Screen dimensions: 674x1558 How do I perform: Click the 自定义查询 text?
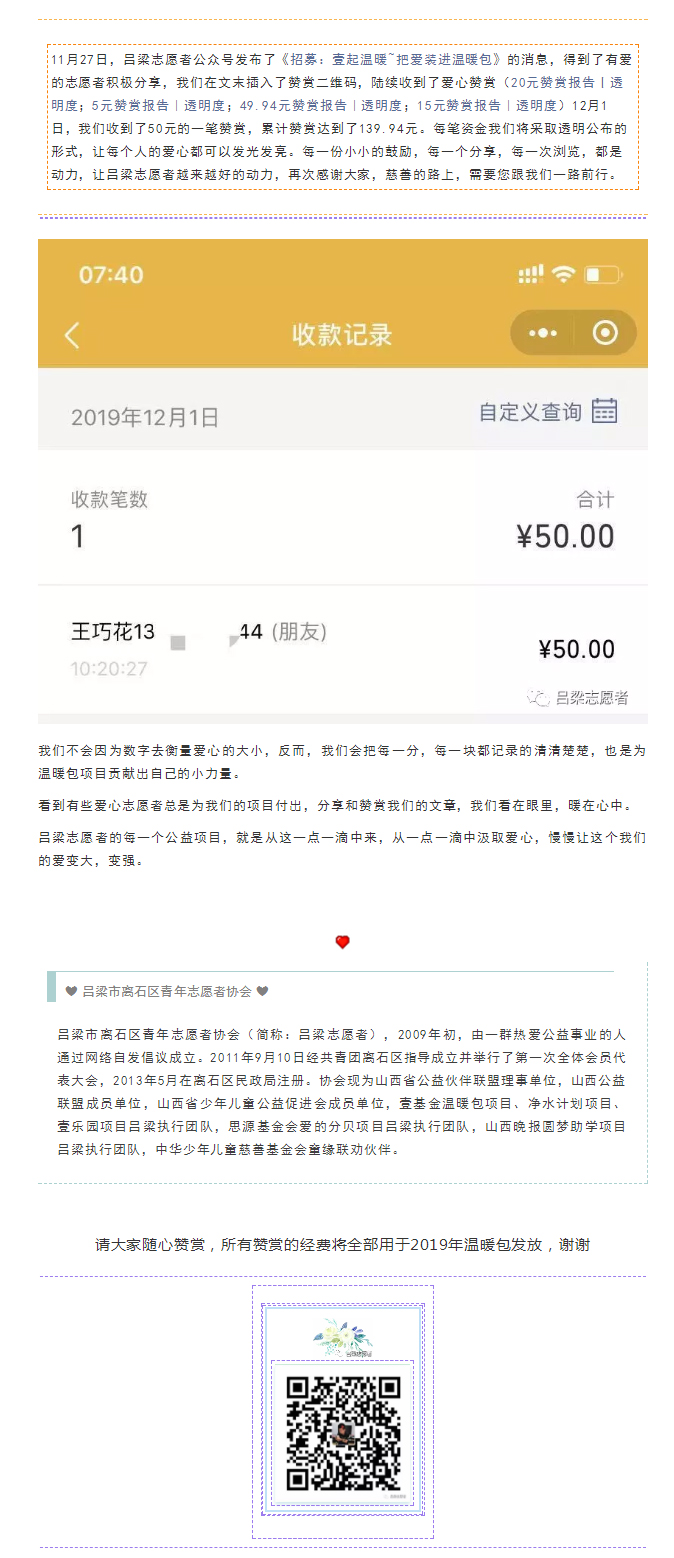coord(530,411)
